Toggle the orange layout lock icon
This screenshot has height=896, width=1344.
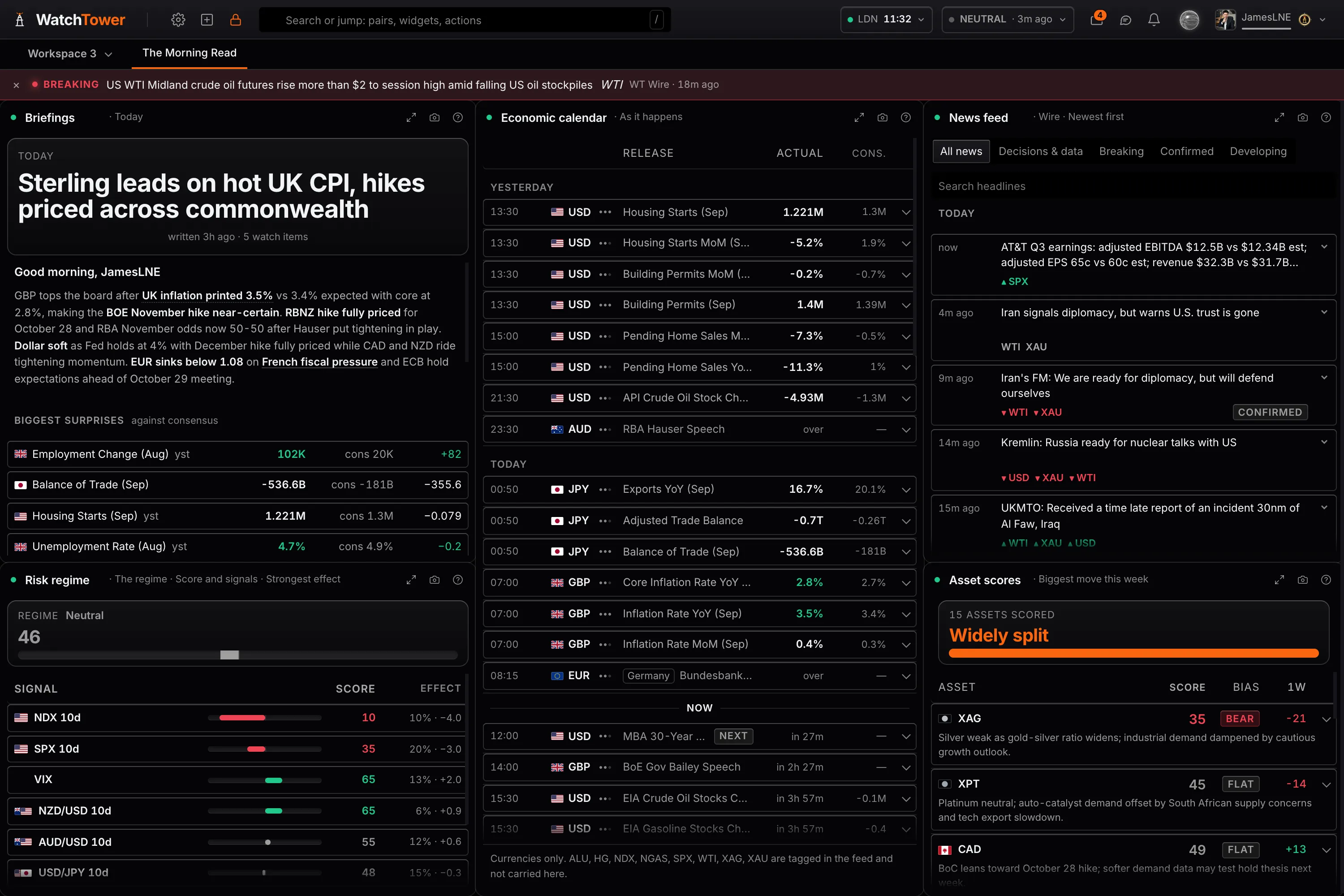[x=236, y=20]
